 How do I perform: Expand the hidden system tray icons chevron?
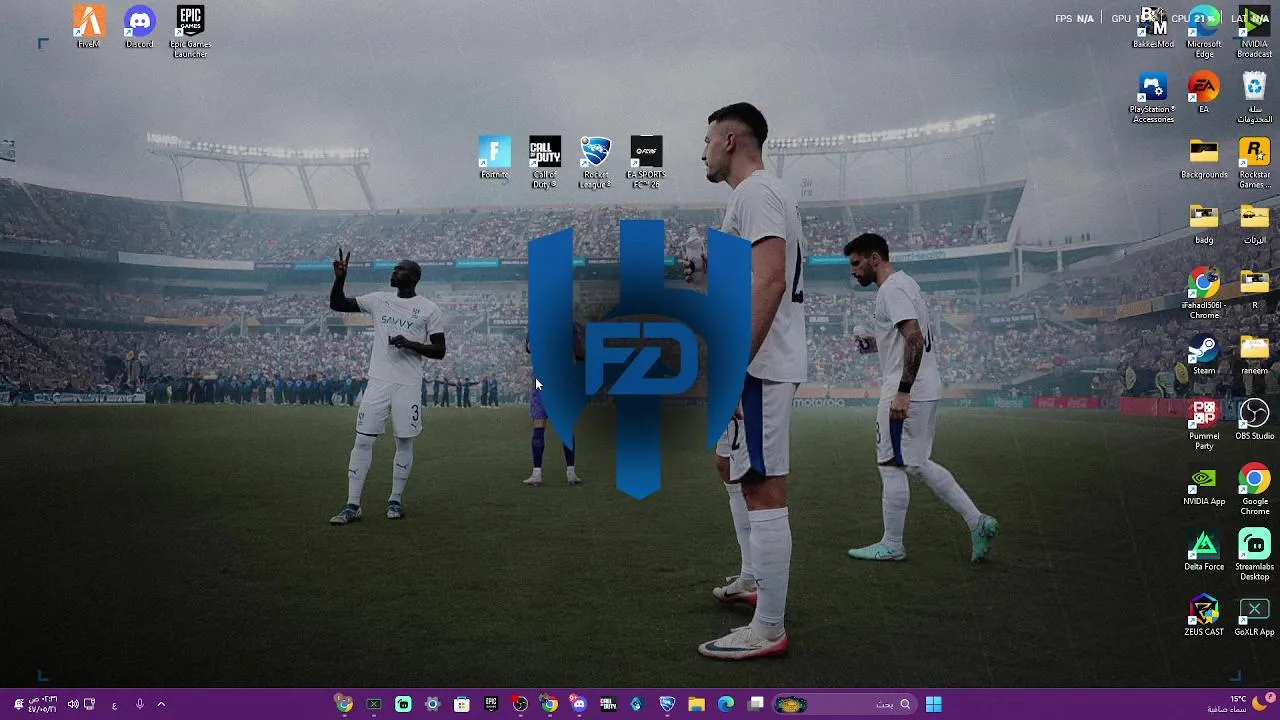point(161,704)
